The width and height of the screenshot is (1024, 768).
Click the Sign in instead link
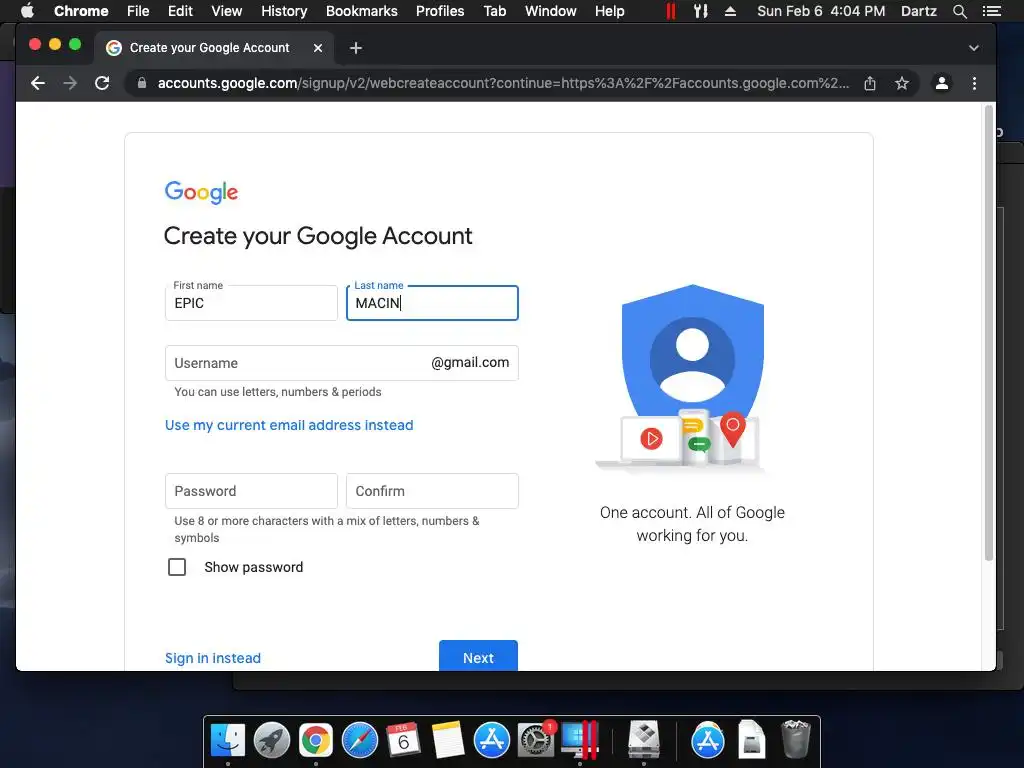click(213, 658)
